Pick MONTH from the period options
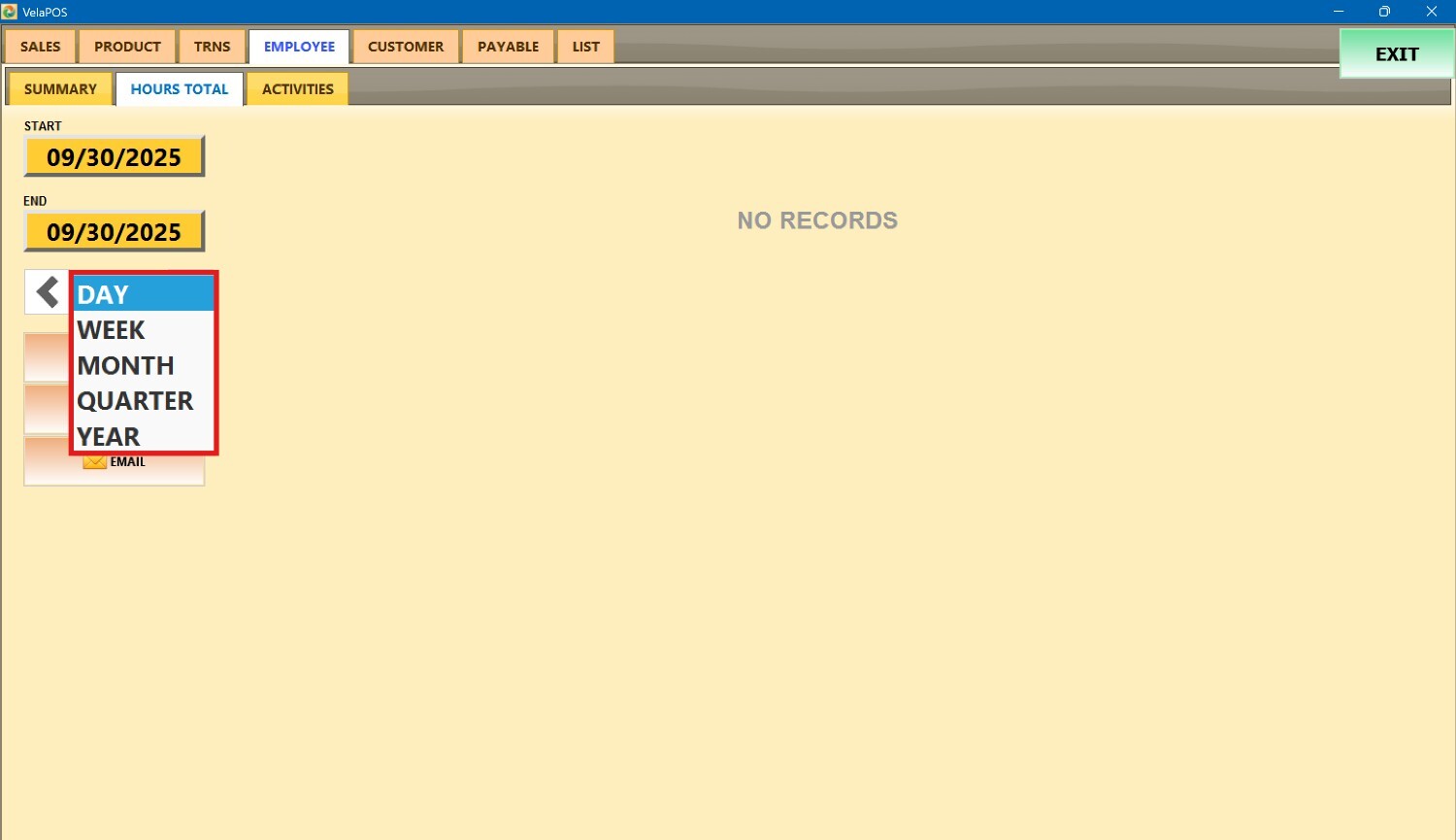Image resolution: width=1456 pixels, height=840 pixels. click(x=143, y=366)
